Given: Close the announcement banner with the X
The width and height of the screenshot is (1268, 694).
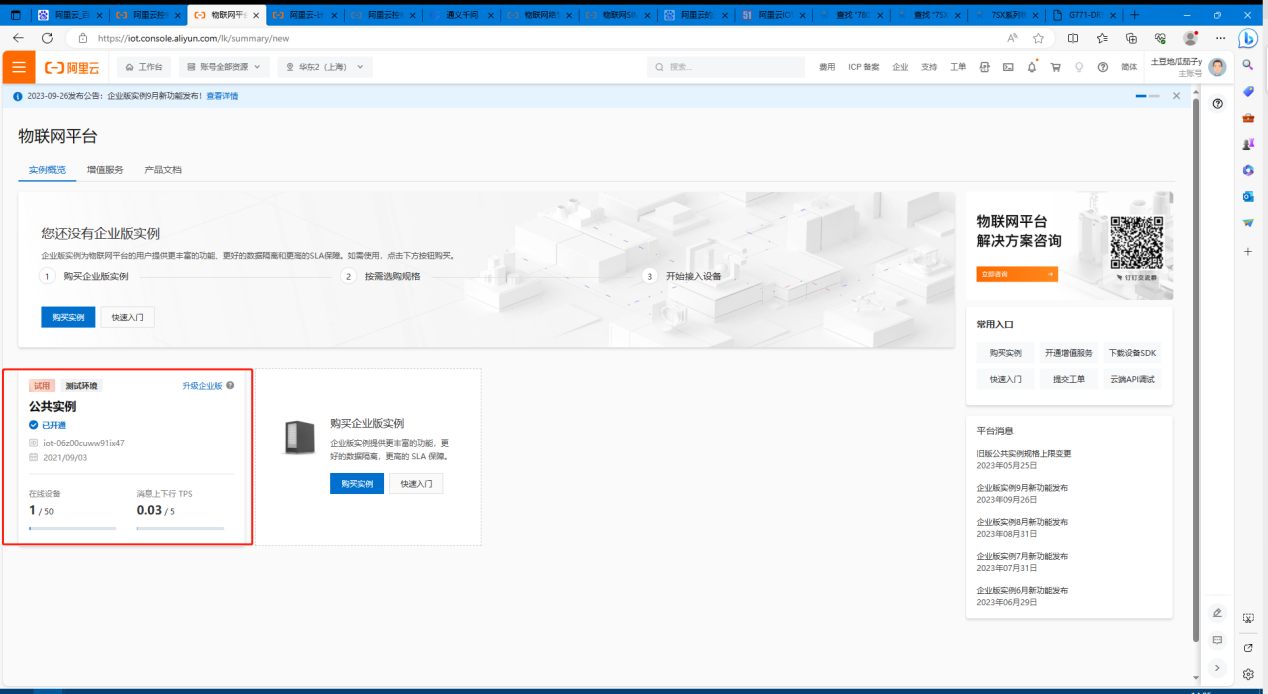Looking at the screenshot, I should tap(1176, 95).
